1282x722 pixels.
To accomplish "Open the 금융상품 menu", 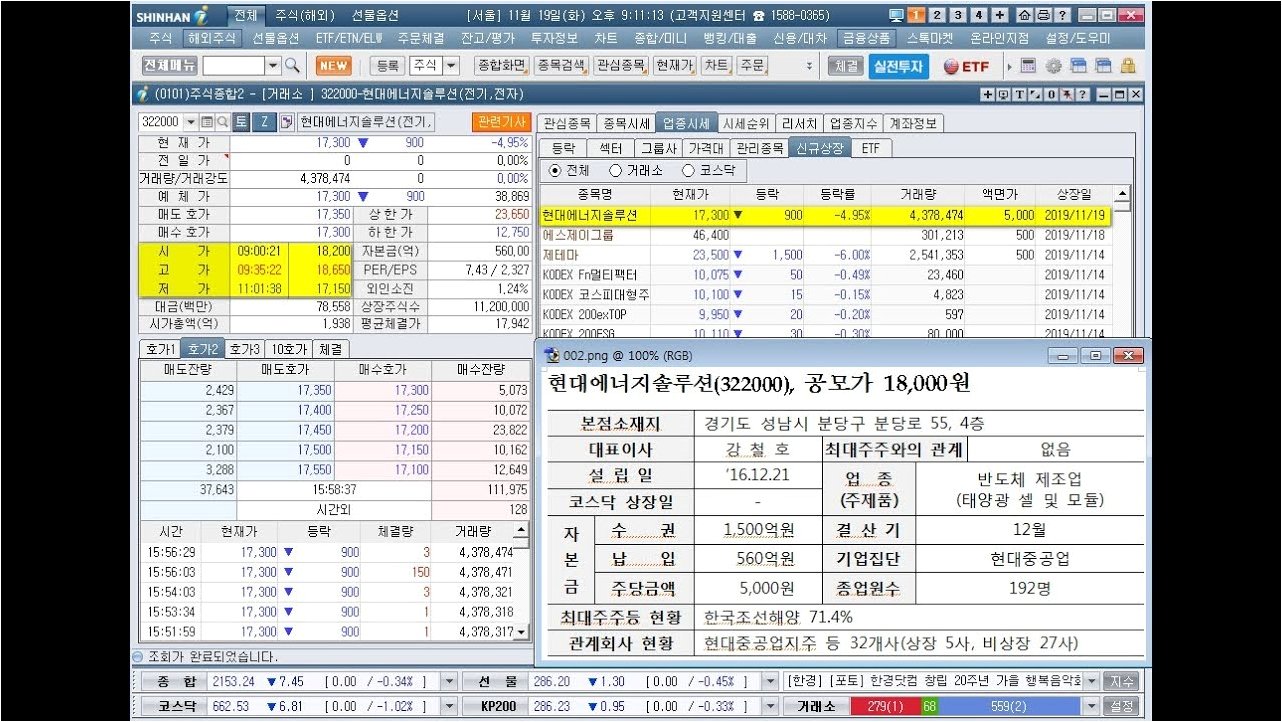I will pos(866,39).
